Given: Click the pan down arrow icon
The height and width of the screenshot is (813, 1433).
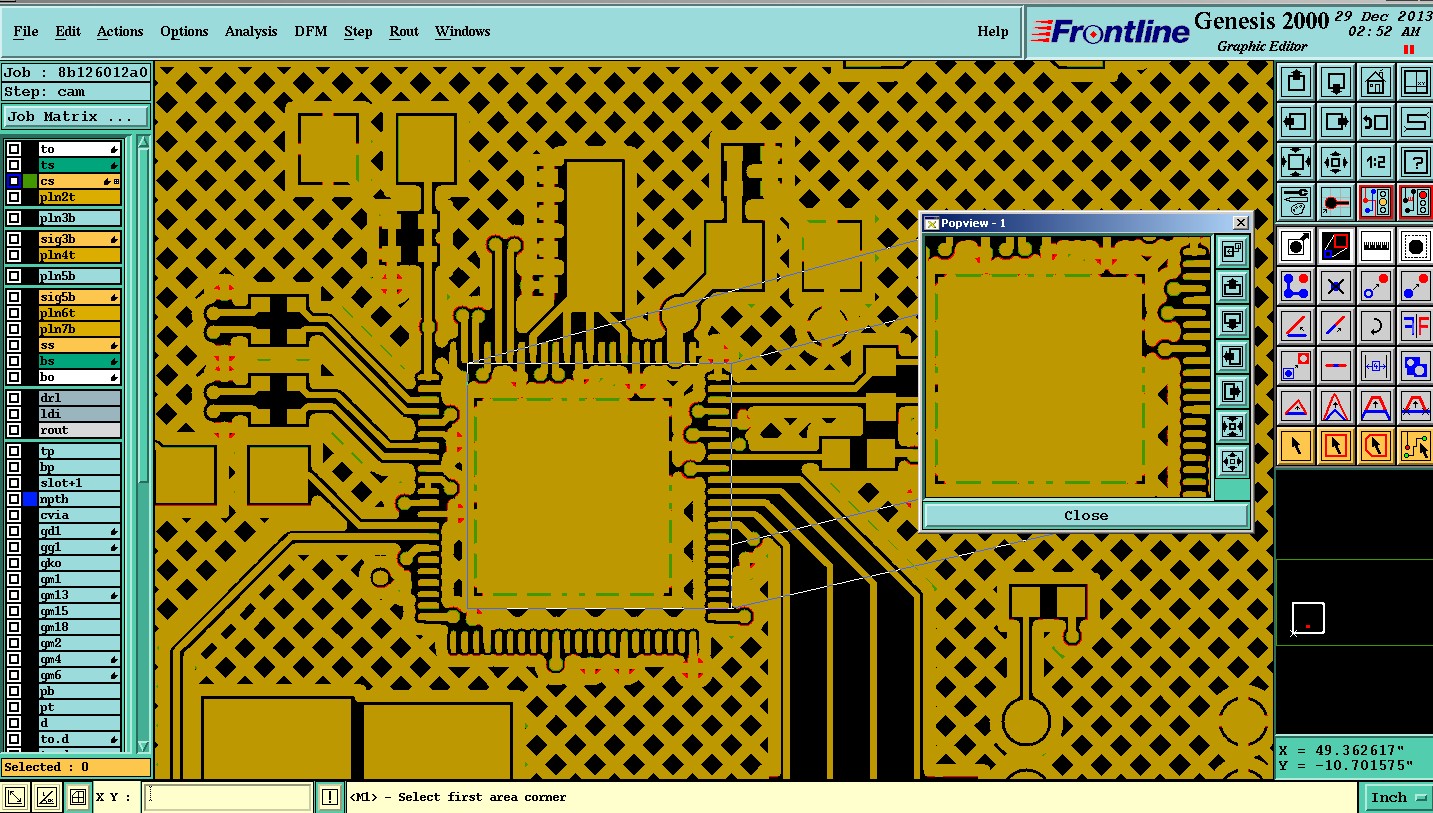Looking at the screenshot, I should [1336, 82].
